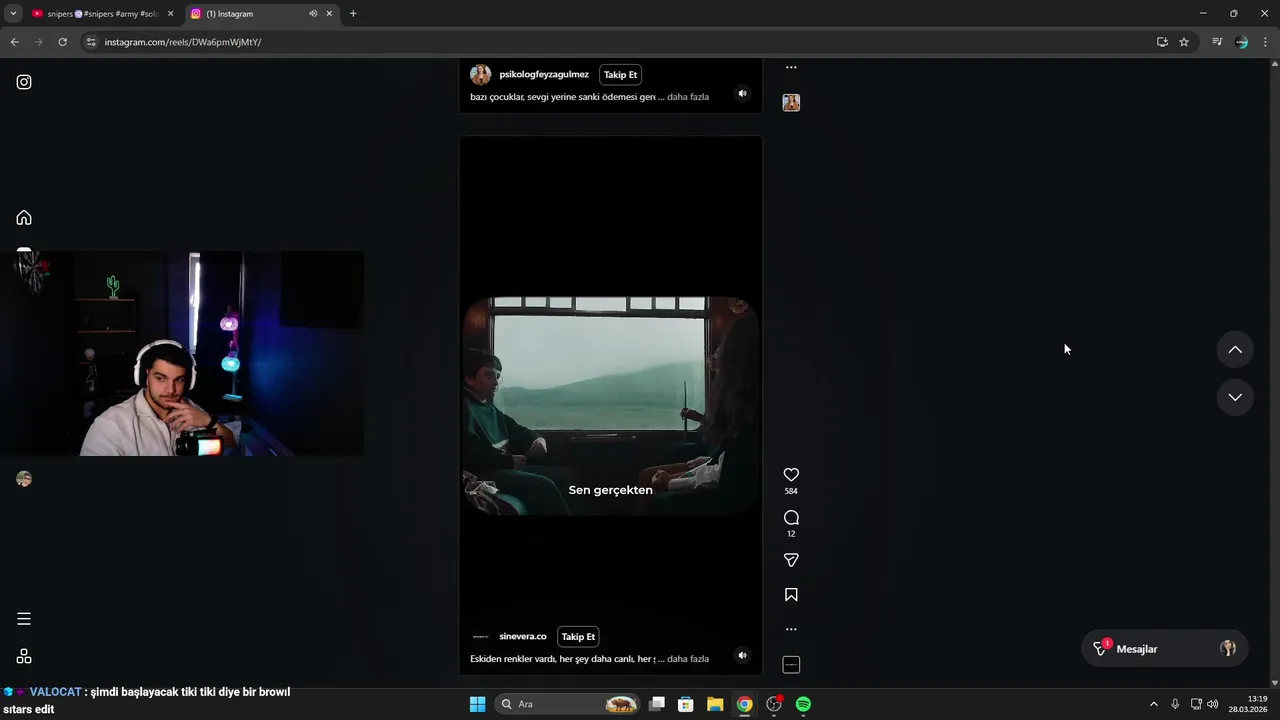Open the media control icon in Chrome toolbar

1217,42
